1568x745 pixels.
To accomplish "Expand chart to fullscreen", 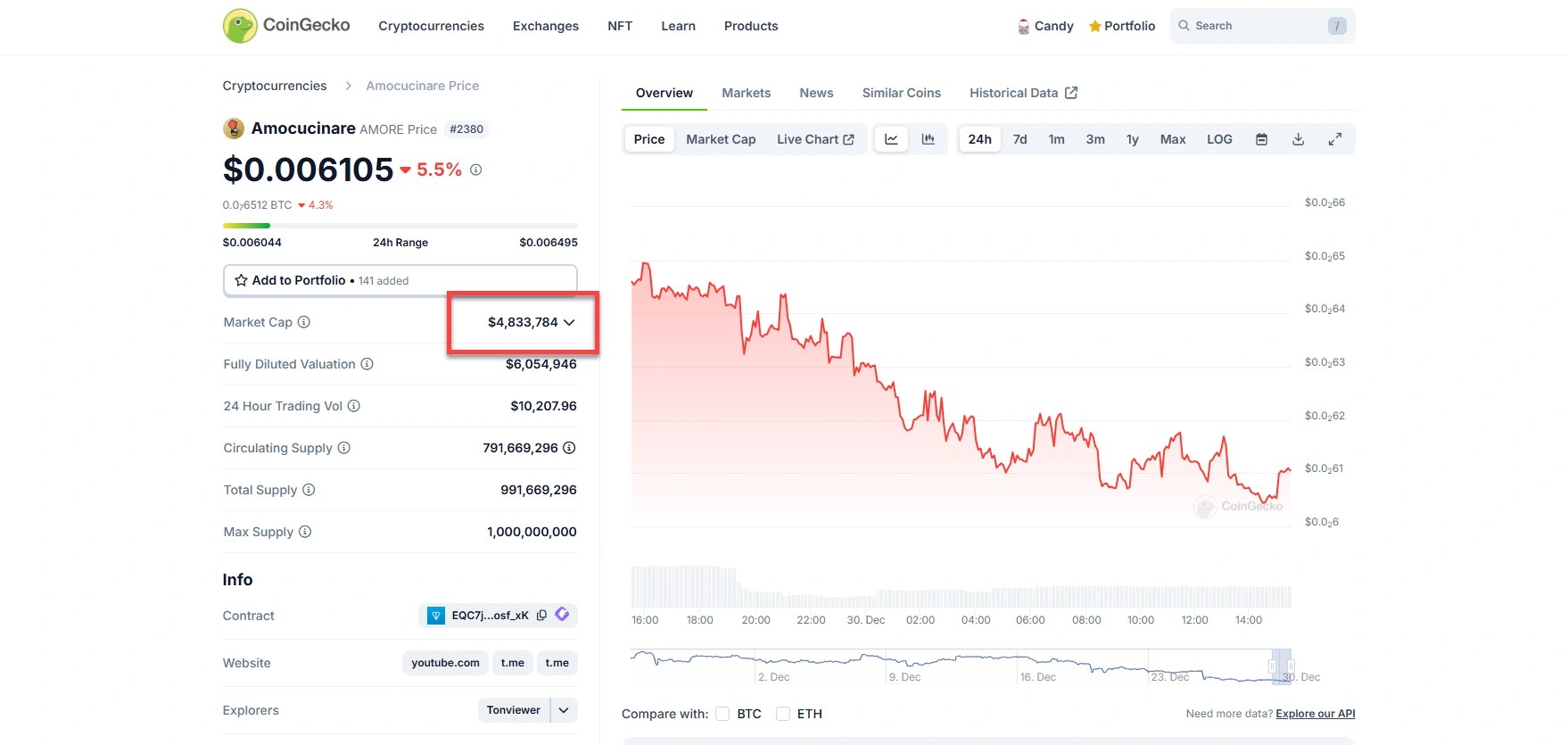I will (1334, 139).
